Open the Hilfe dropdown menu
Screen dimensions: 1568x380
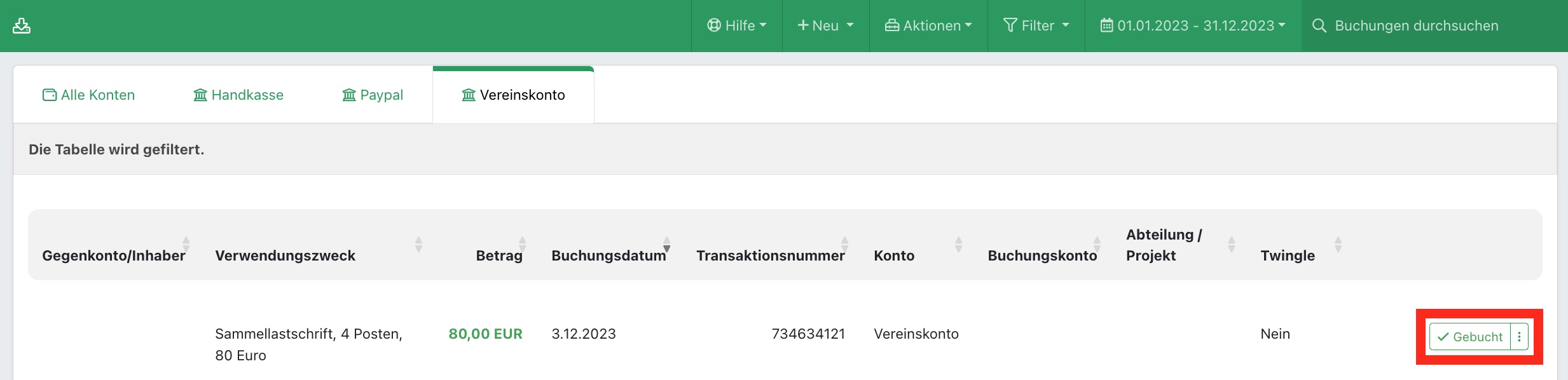[x=737, y=25]
